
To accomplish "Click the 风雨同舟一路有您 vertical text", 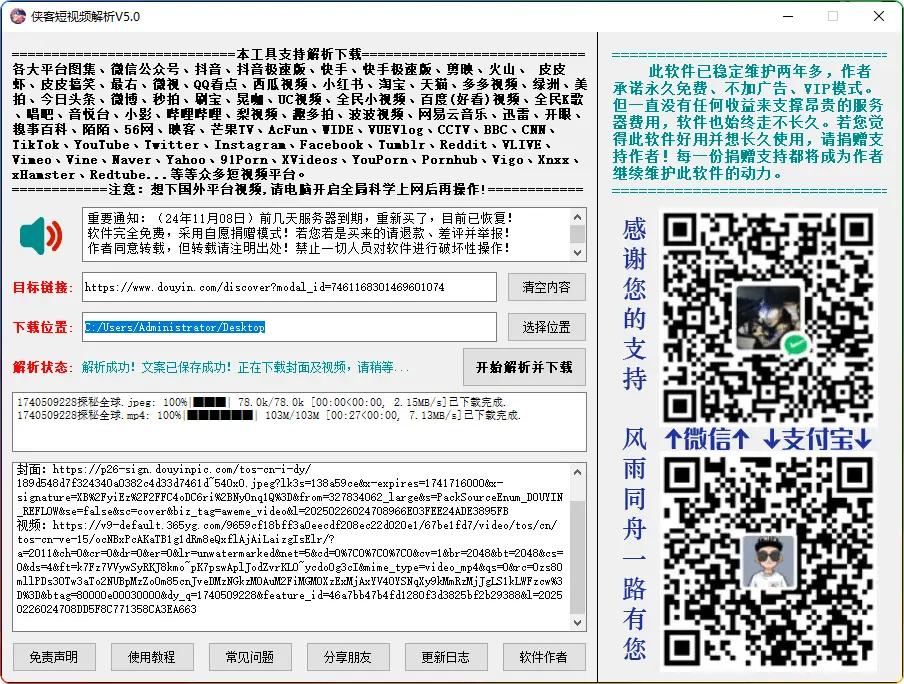I will [634, 544].
